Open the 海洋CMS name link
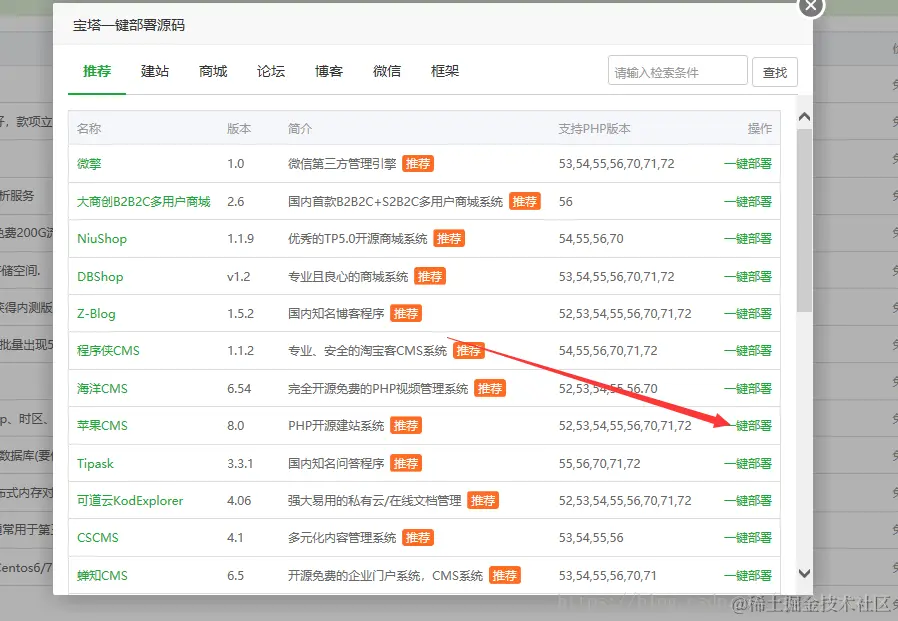898x621 pixels. (102, 388)
